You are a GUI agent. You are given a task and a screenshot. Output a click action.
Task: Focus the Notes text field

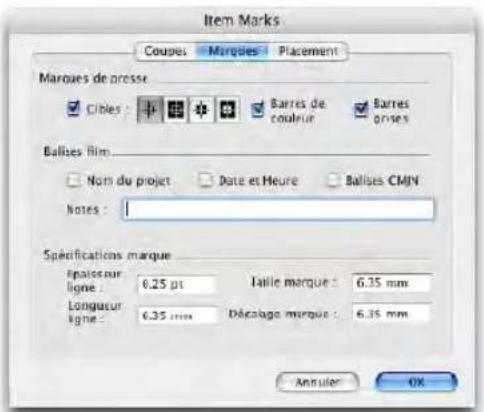click(278, 210)
